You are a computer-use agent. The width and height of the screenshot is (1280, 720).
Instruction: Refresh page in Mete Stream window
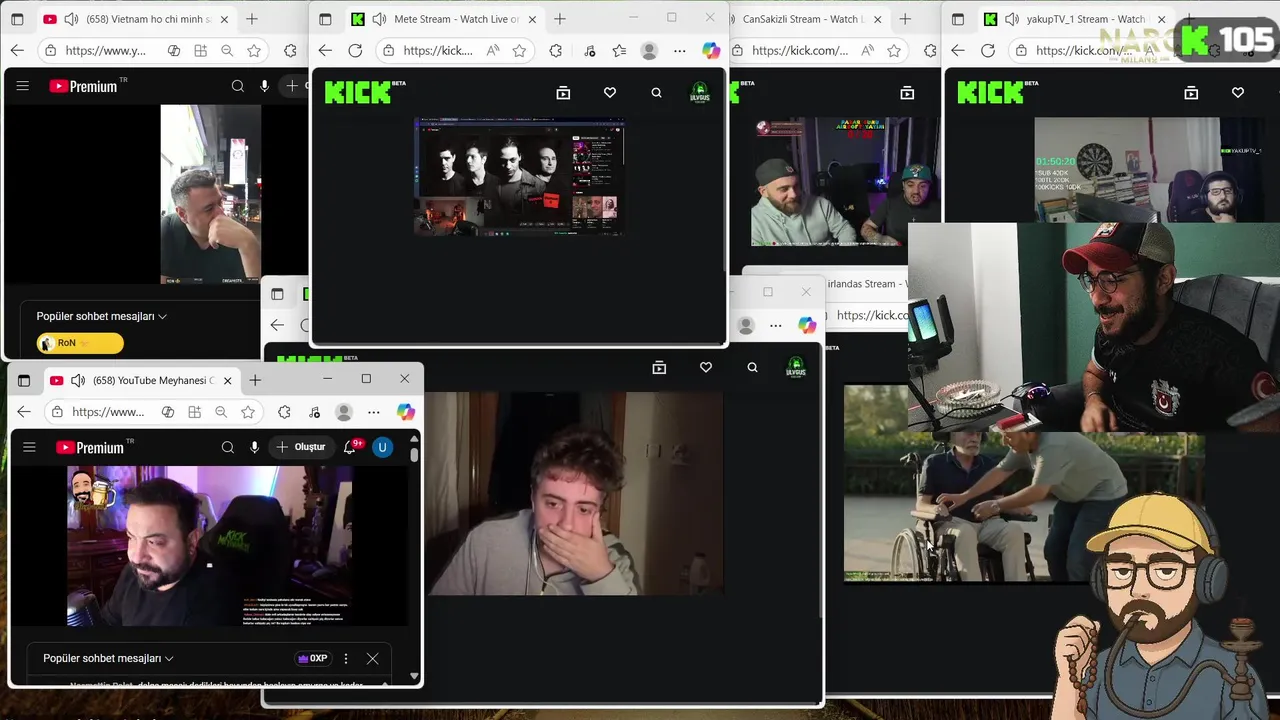(x=355, y=50)
